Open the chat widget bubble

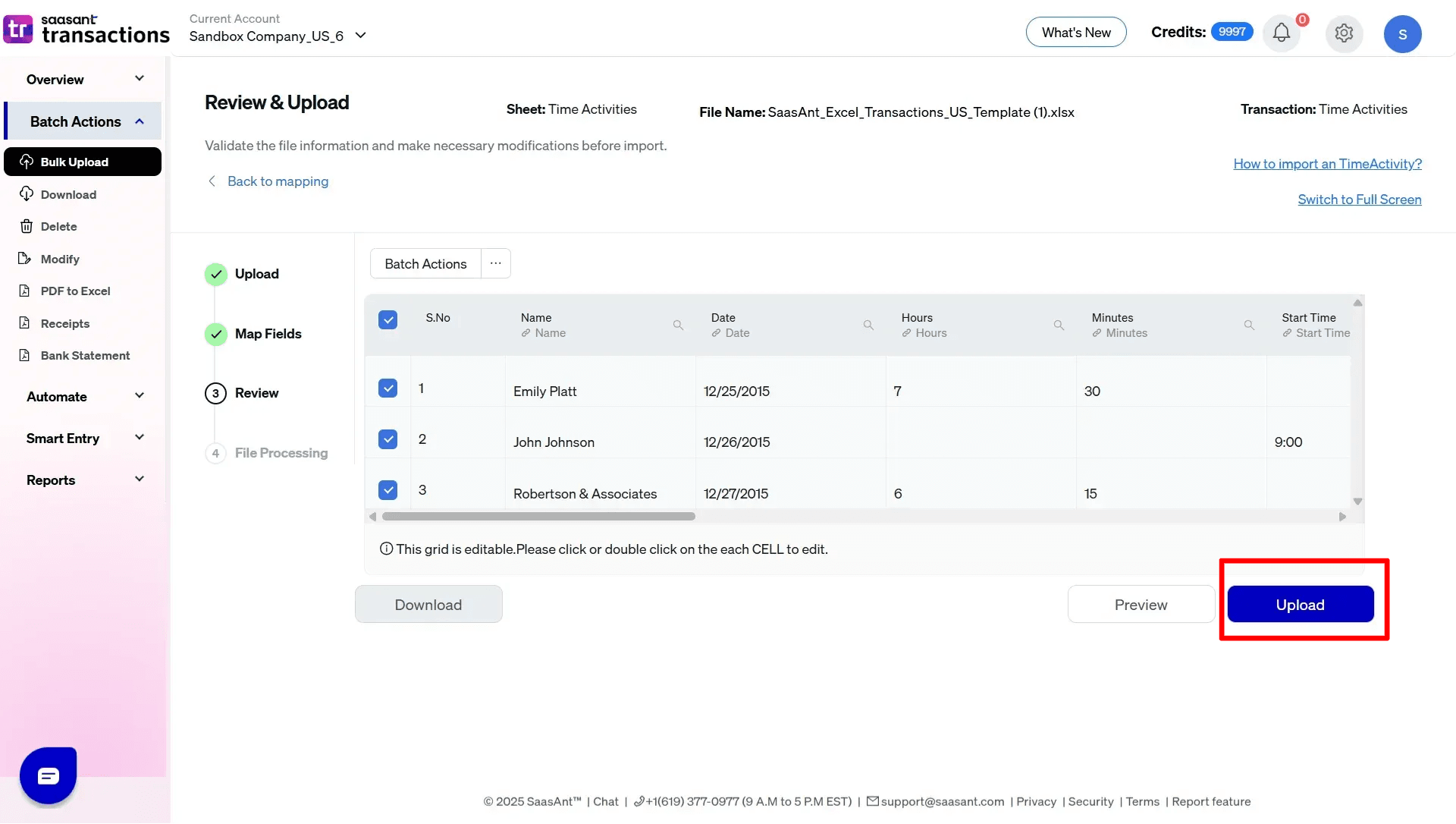(x=49, y=775)
